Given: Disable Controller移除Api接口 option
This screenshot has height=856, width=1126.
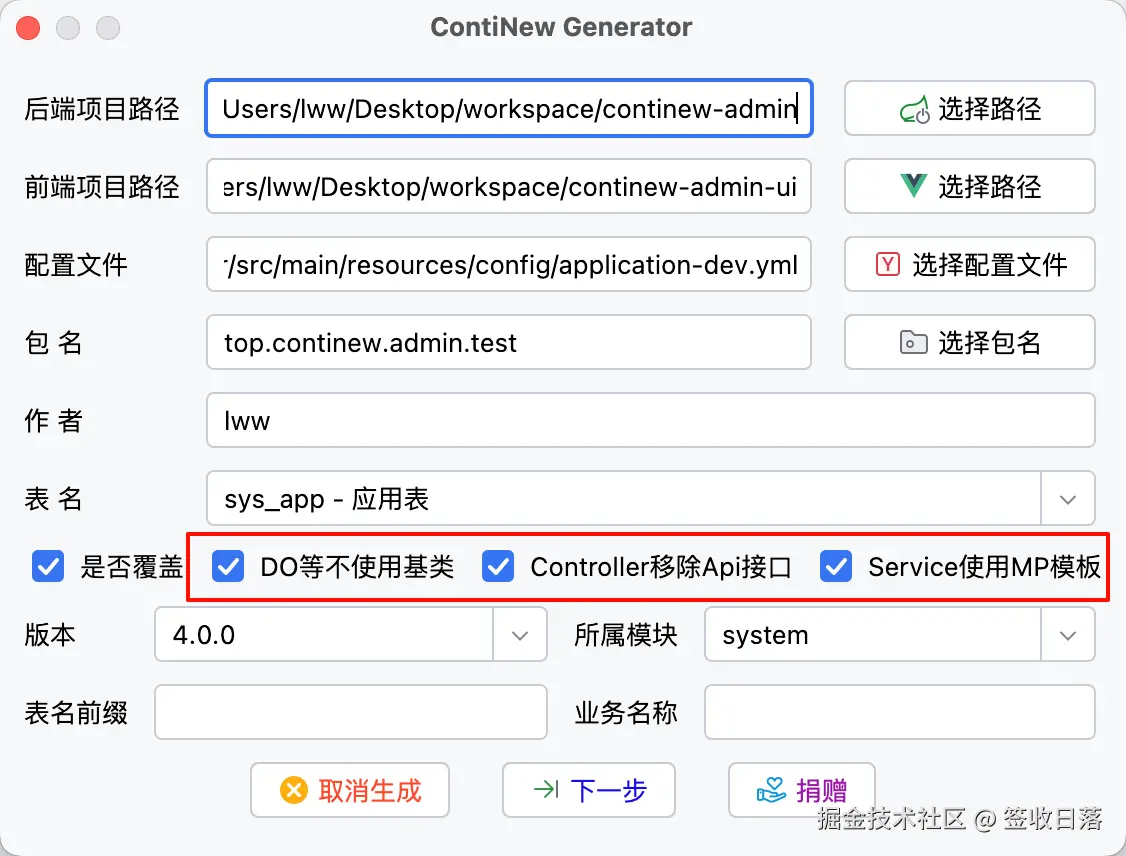Looking at the screenshot, I should [x=498, y=567].
